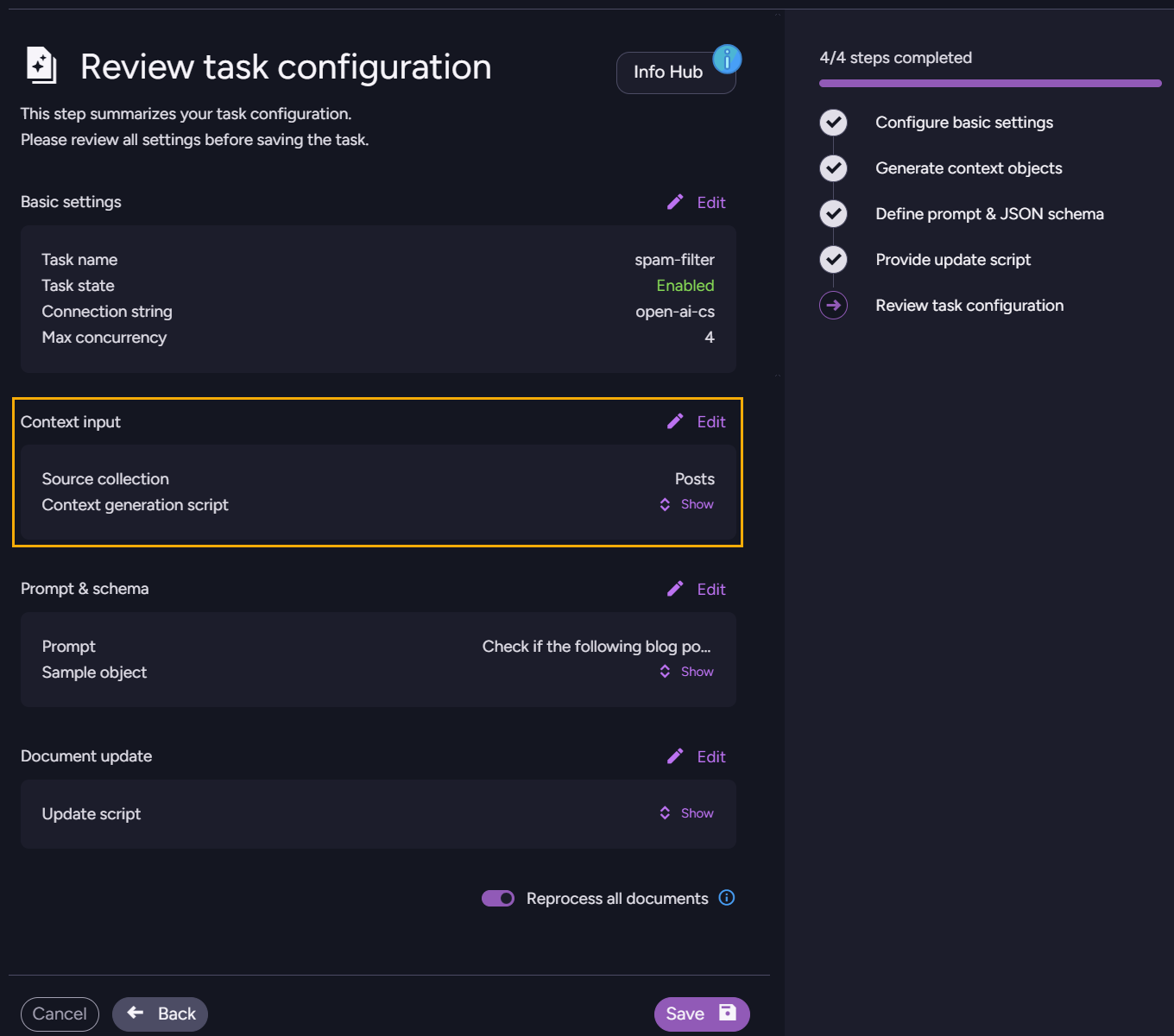The height and width of the screenshot is (1036, 1174).
Task: Click the pencil icon for Basic settings
Action: pos(675,202)
